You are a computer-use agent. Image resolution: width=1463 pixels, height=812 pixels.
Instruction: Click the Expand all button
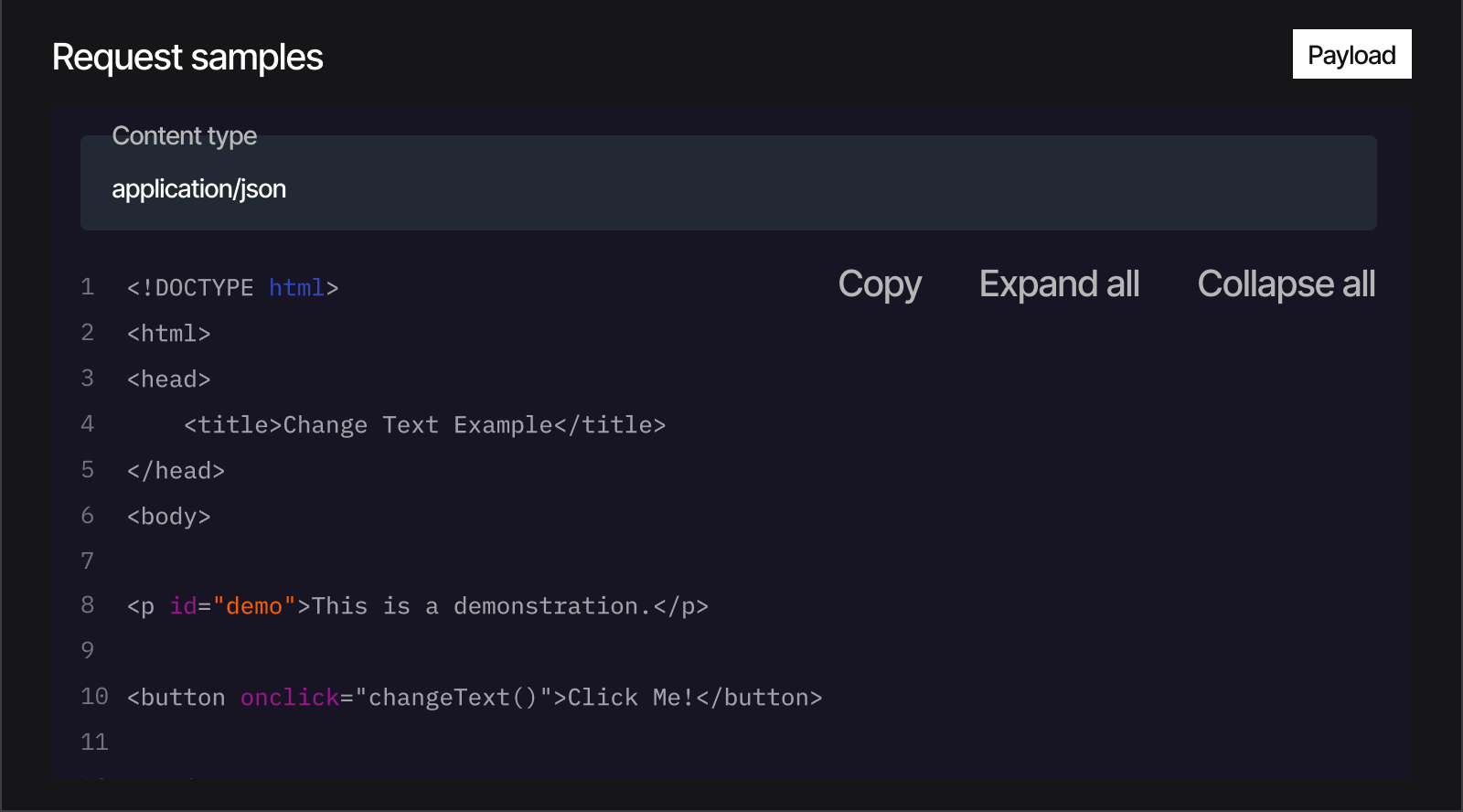[1059, 284]
